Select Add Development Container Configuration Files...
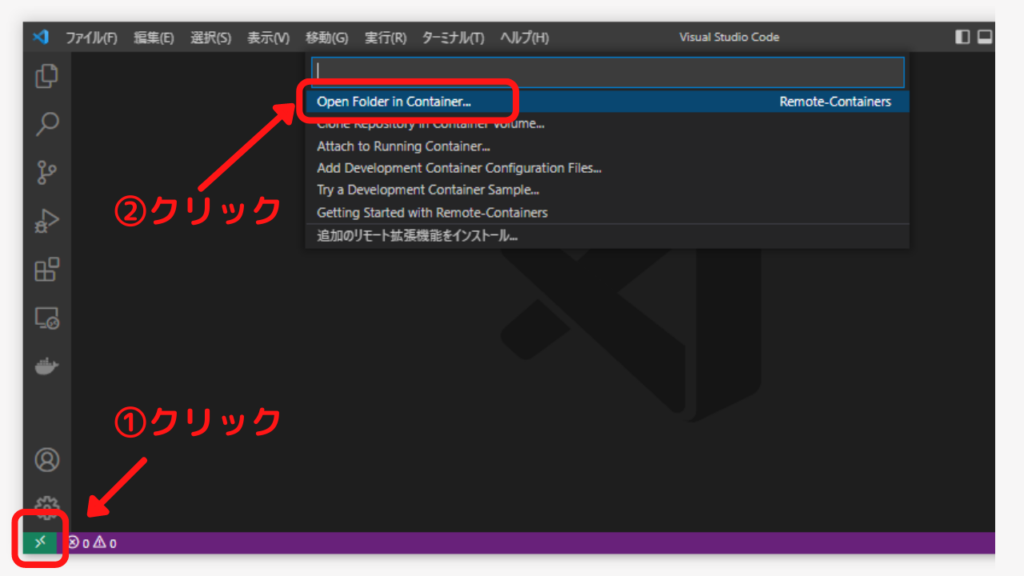 (x=607, y=168)
